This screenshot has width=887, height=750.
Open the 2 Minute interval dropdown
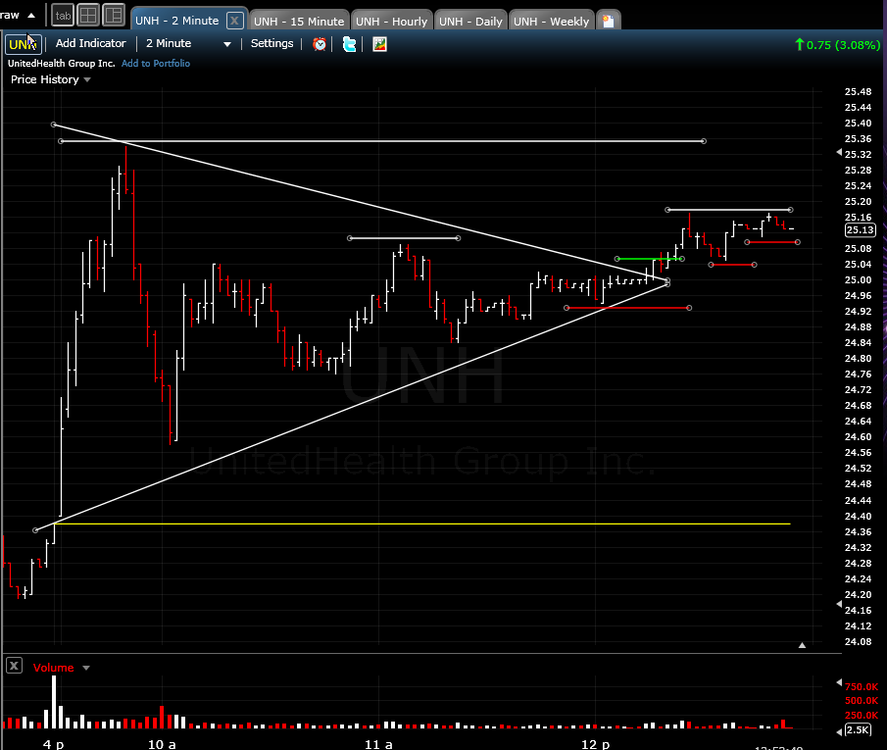tap(227, 44)
